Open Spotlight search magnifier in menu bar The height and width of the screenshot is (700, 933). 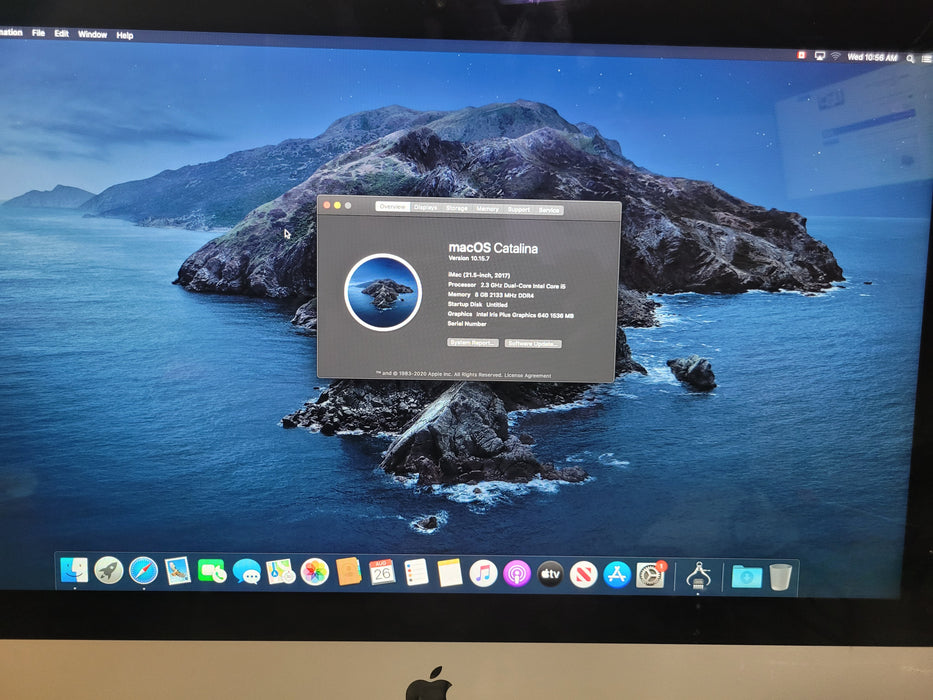(x=910, y=58)
